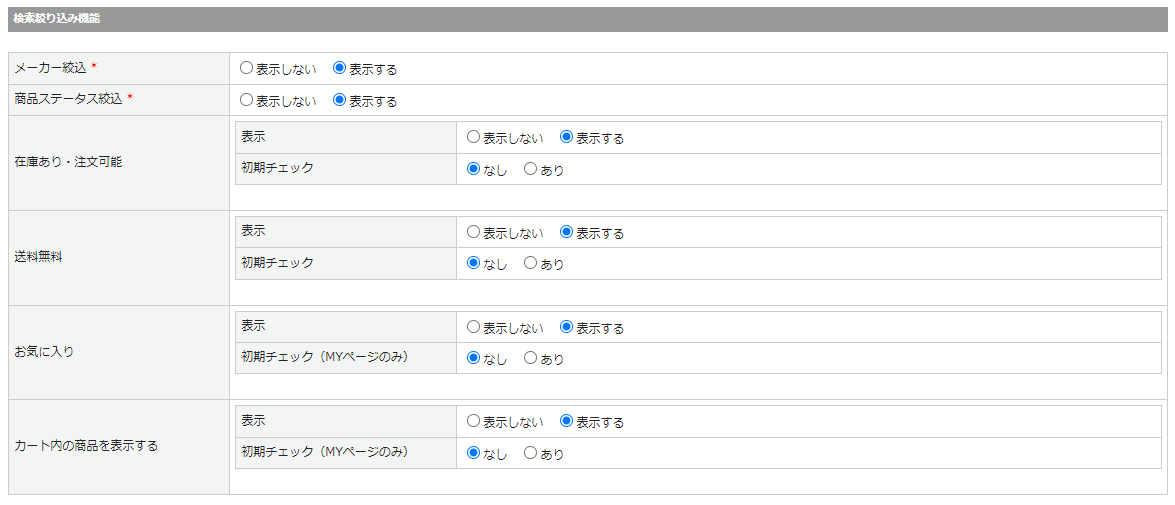
Task: Set カート内の商品を表示する display to 表示する
Action: click(x=567, y=421)
